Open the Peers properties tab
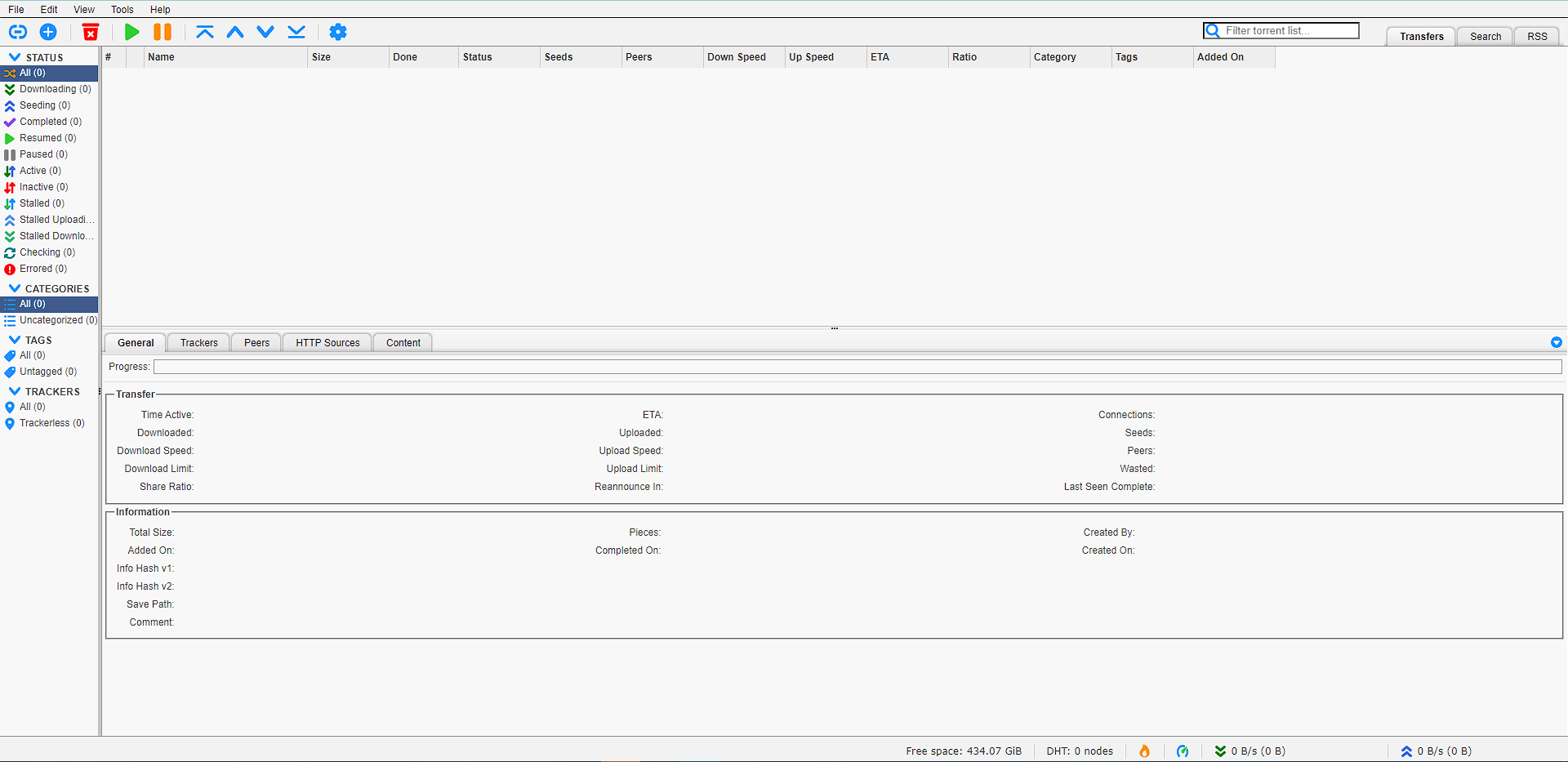This screenshot has height=762, width=1568. (x=256, y=343)
